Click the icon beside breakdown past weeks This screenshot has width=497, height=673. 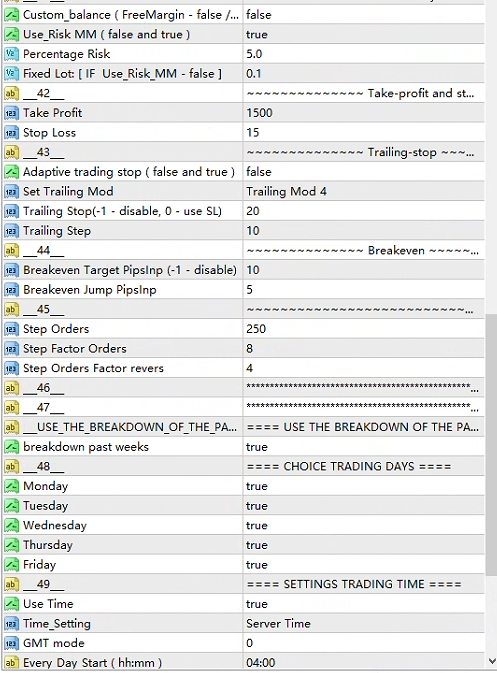[12, 447]
